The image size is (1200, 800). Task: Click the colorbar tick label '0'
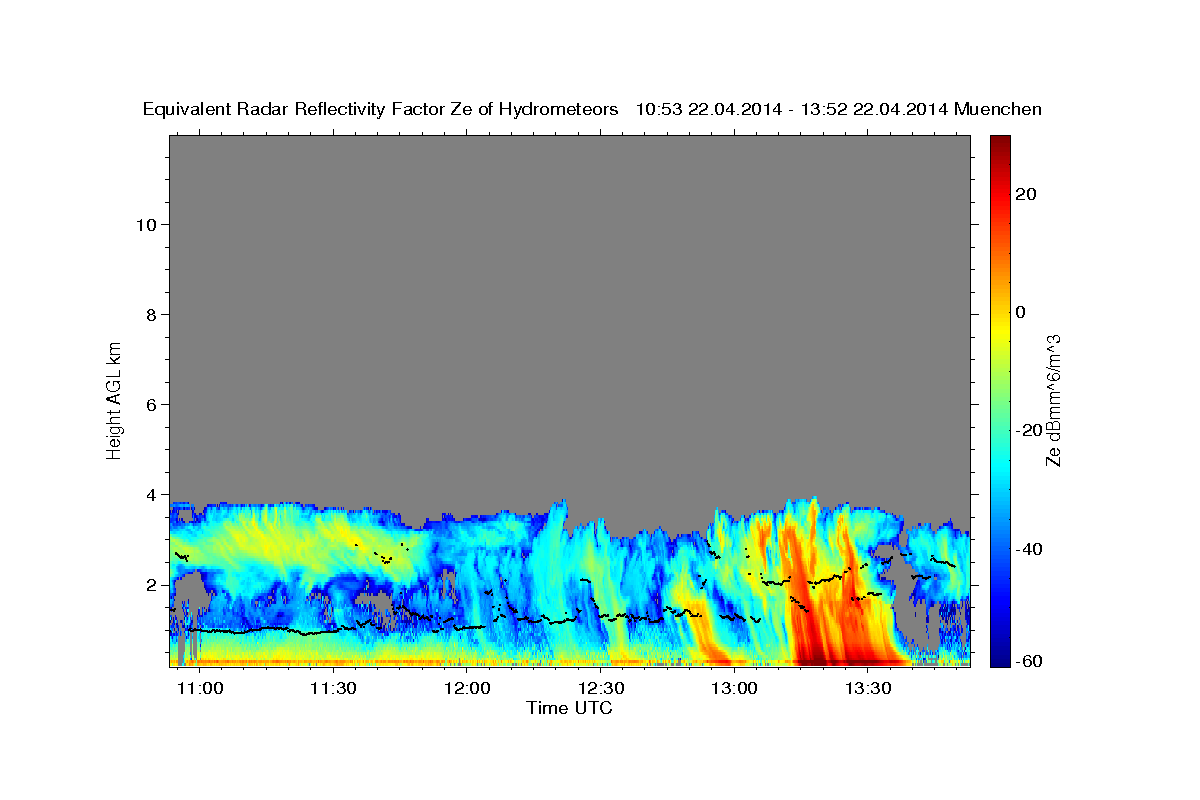[1020, 312]
